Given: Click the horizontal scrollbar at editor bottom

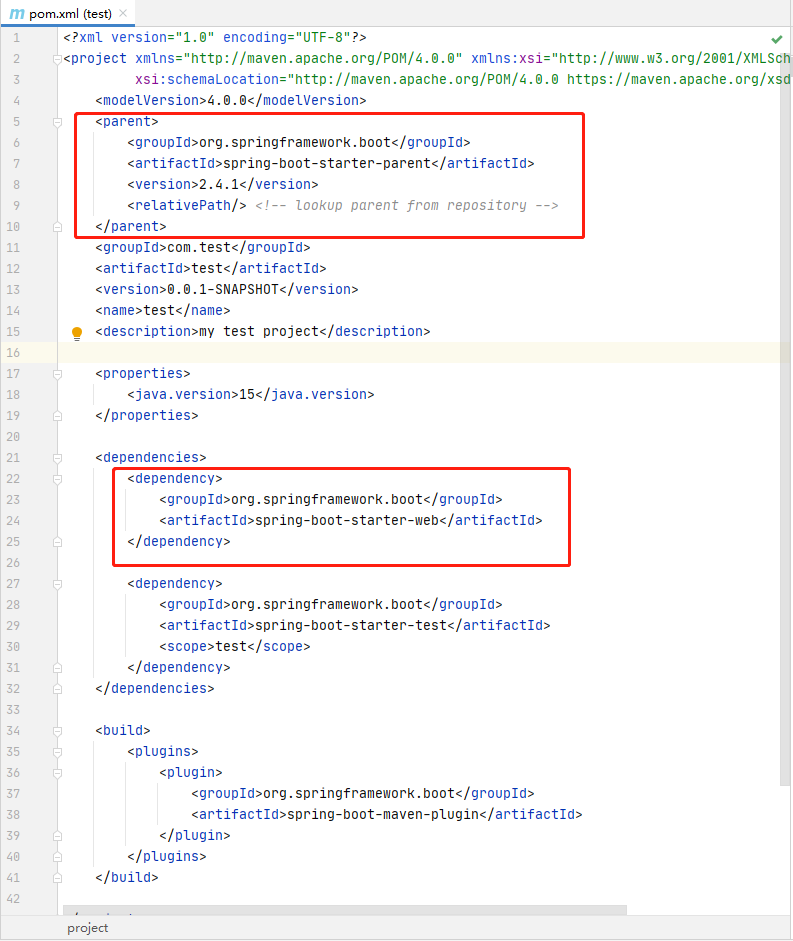Looking at the screenshot, I should pos(345,910).
